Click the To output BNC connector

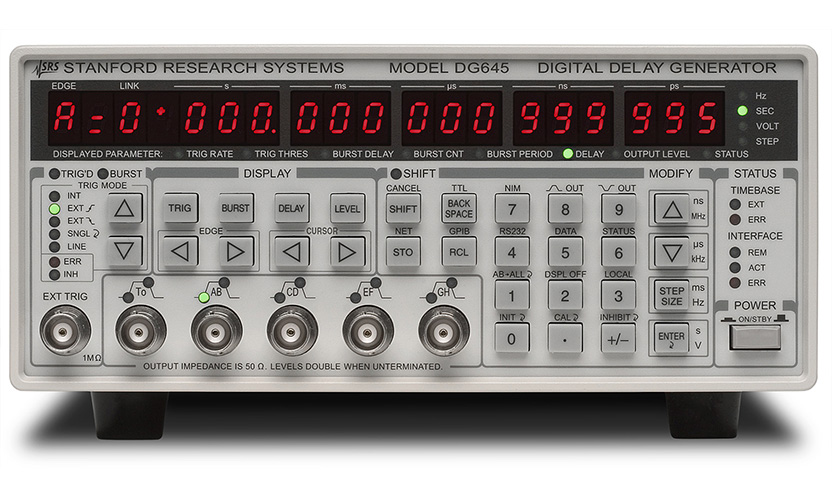click(140, 332)
